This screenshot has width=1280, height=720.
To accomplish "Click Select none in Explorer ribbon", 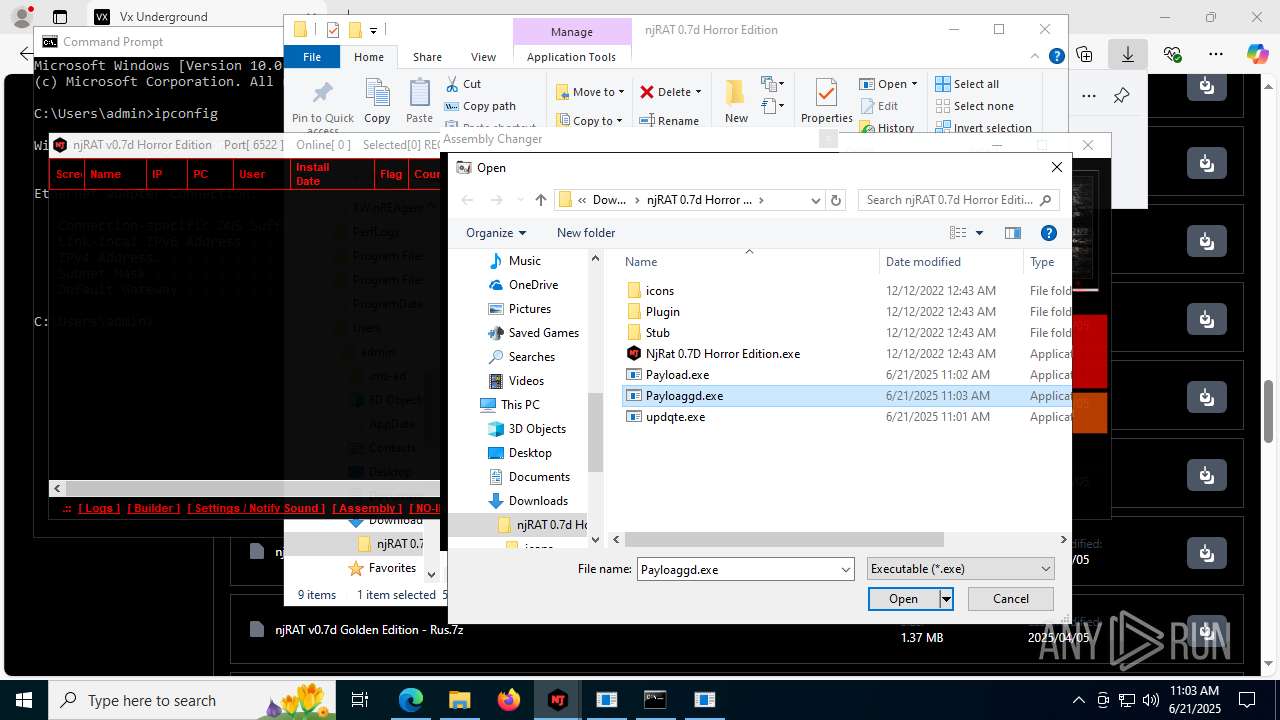I will (974, 106).
